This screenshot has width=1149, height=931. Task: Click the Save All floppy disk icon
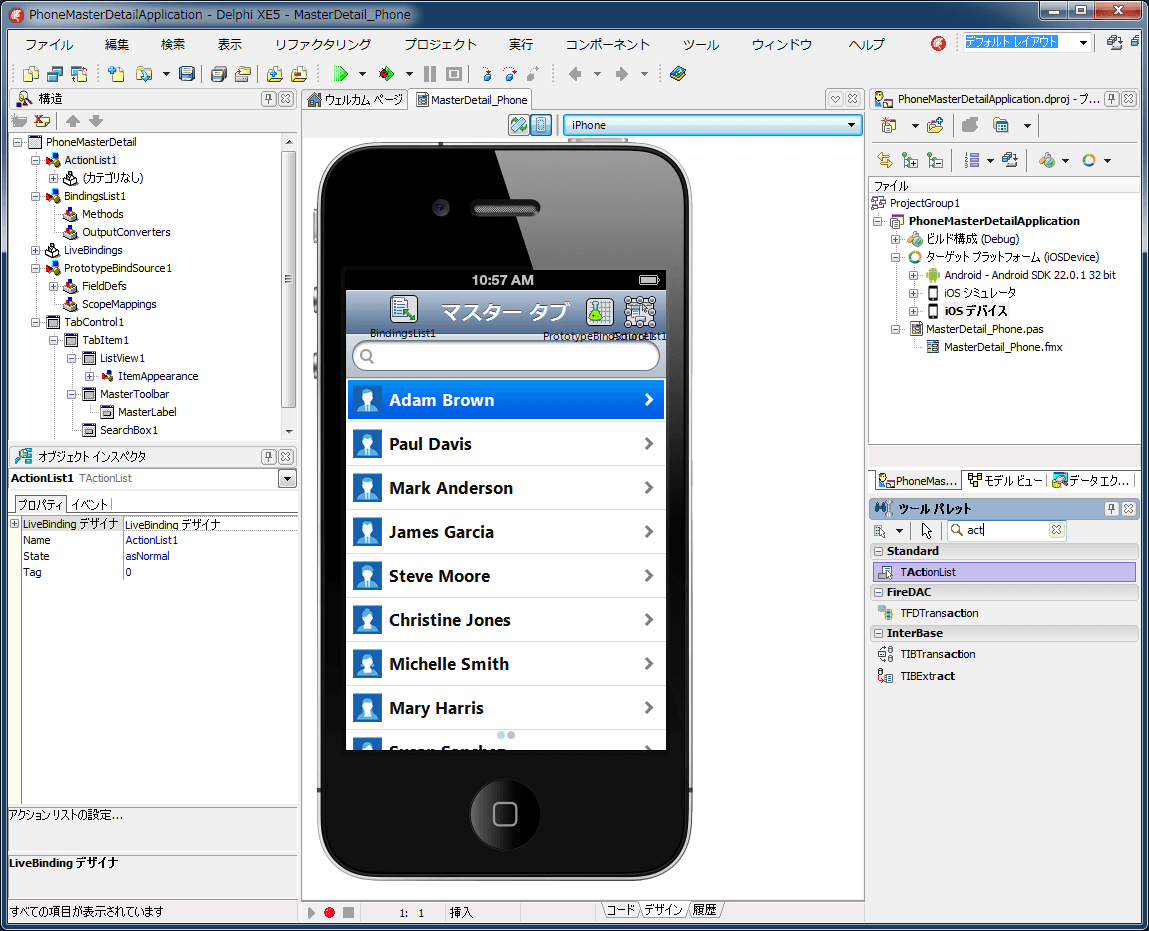click(218, 74)
